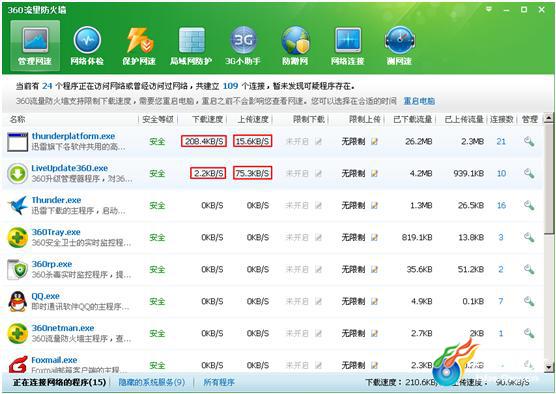
Task: Edit upload limit for LiveUpdate360.exe
Action: click(x=374, y=173)
